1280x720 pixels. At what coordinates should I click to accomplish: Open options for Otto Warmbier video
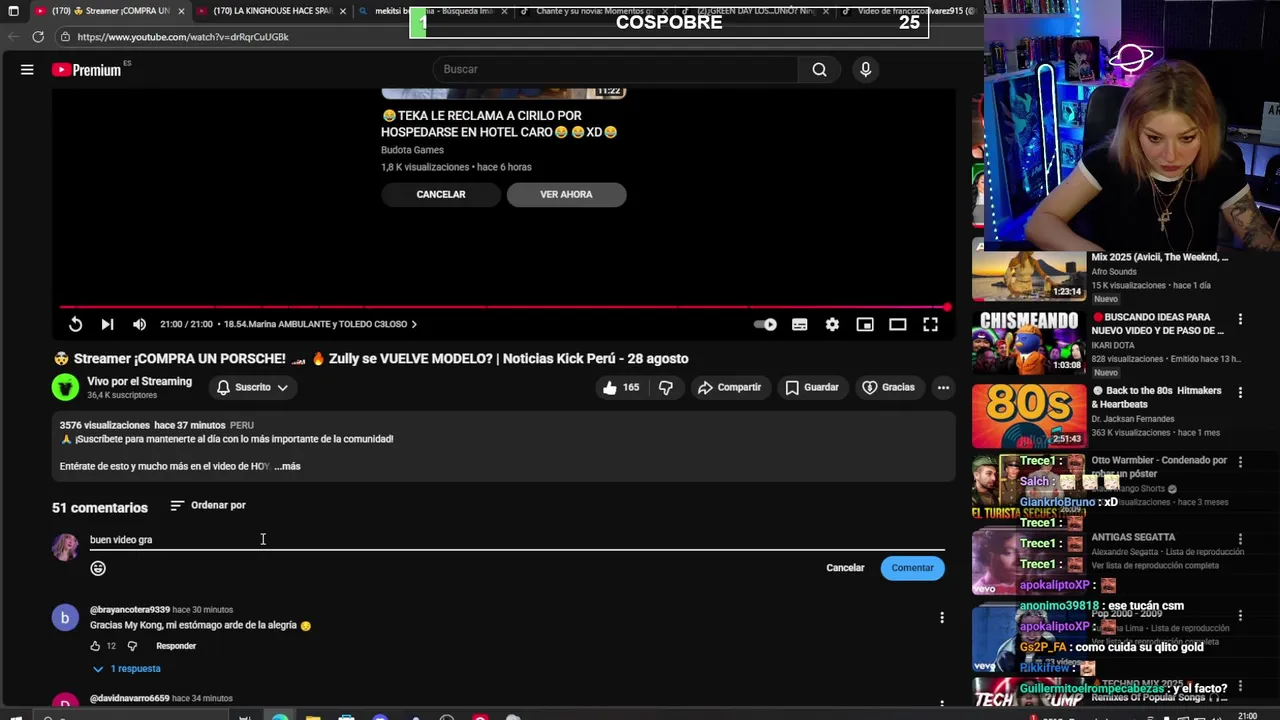click(1240, 463)
